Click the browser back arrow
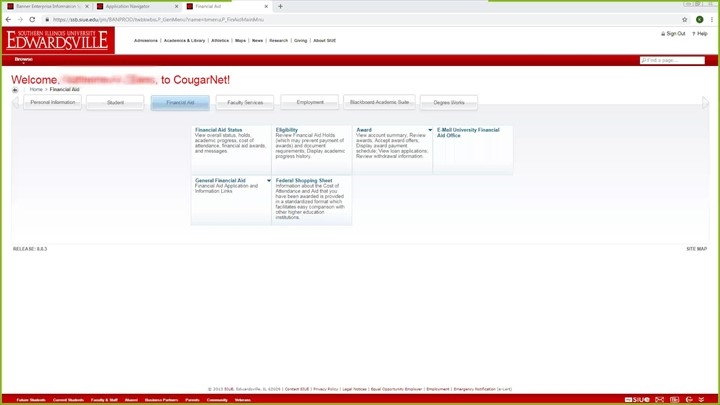The height and width of the screenshot is (405, 720). click(x=8, y=19)
